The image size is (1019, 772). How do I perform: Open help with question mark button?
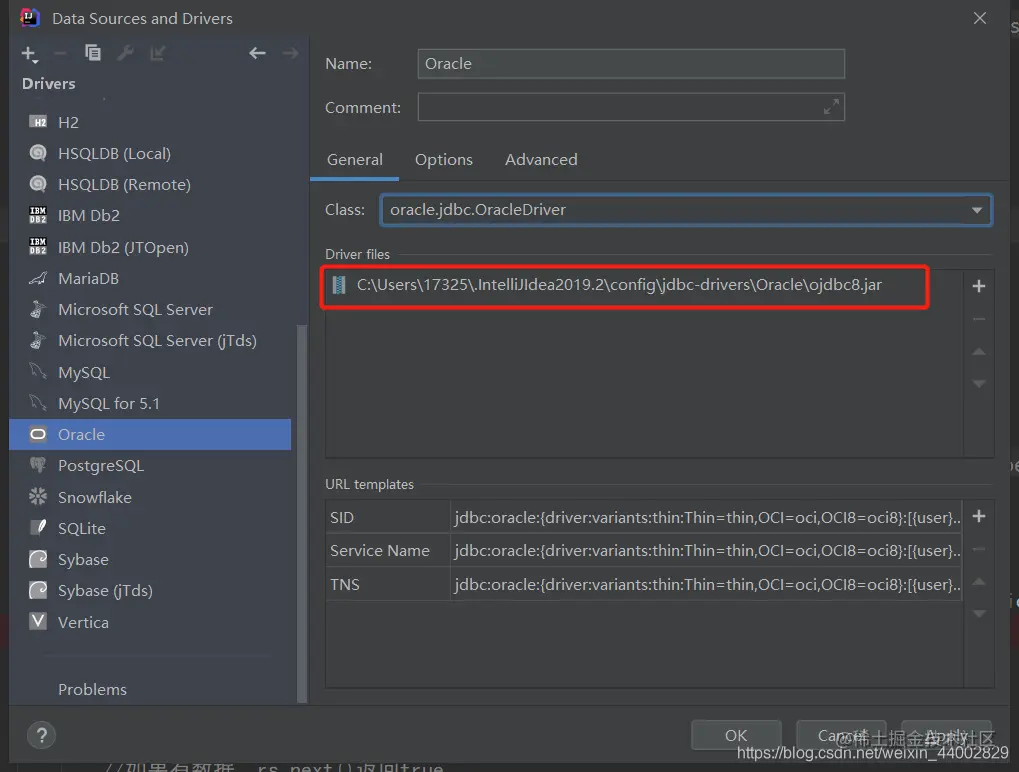[x=42, y=735]
